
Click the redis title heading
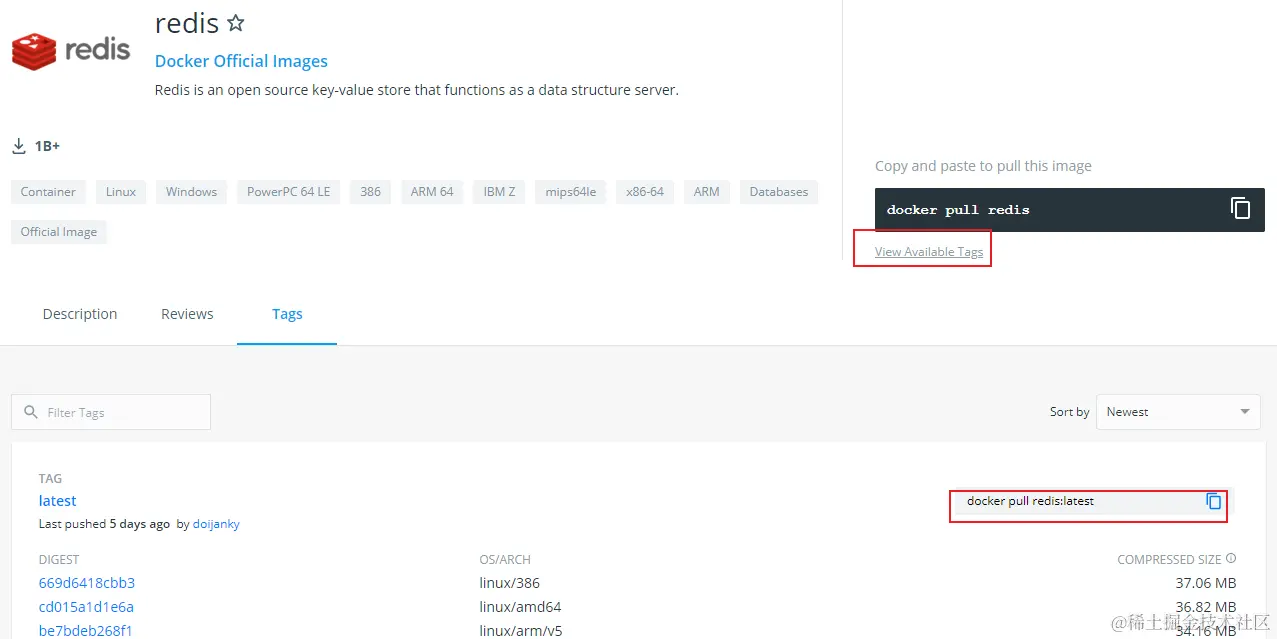pyautogui.click(x=187, y=22)
